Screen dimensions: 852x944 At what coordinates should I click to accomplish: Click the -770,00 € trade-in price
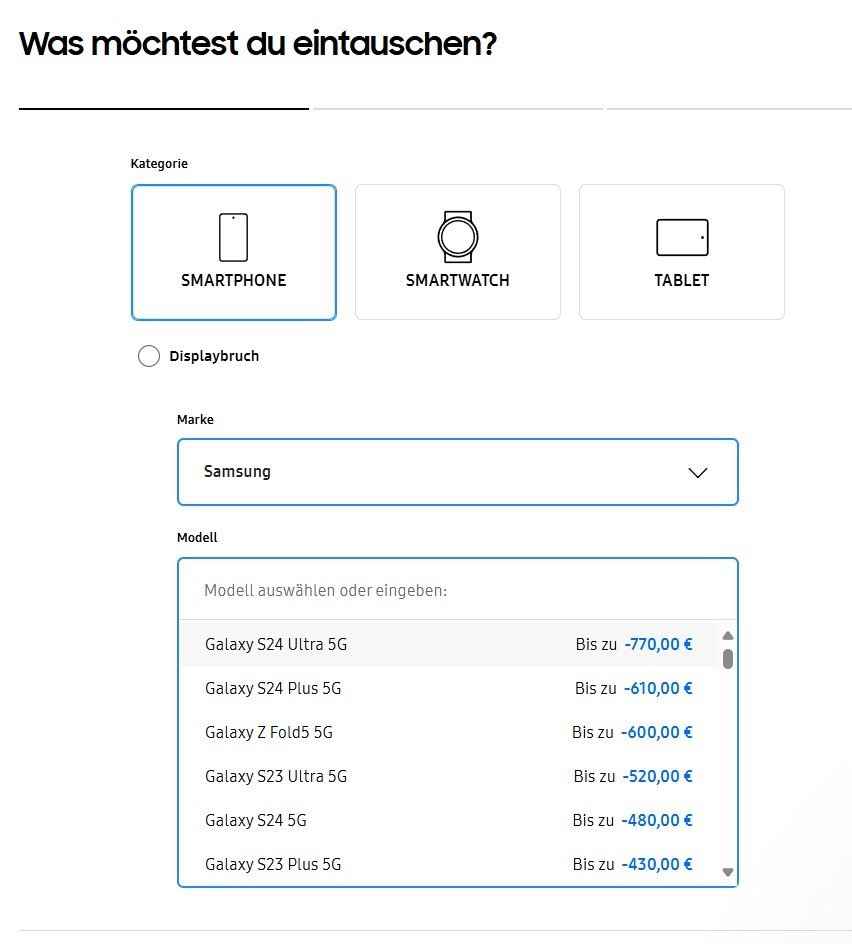click(x=658, y=645)
